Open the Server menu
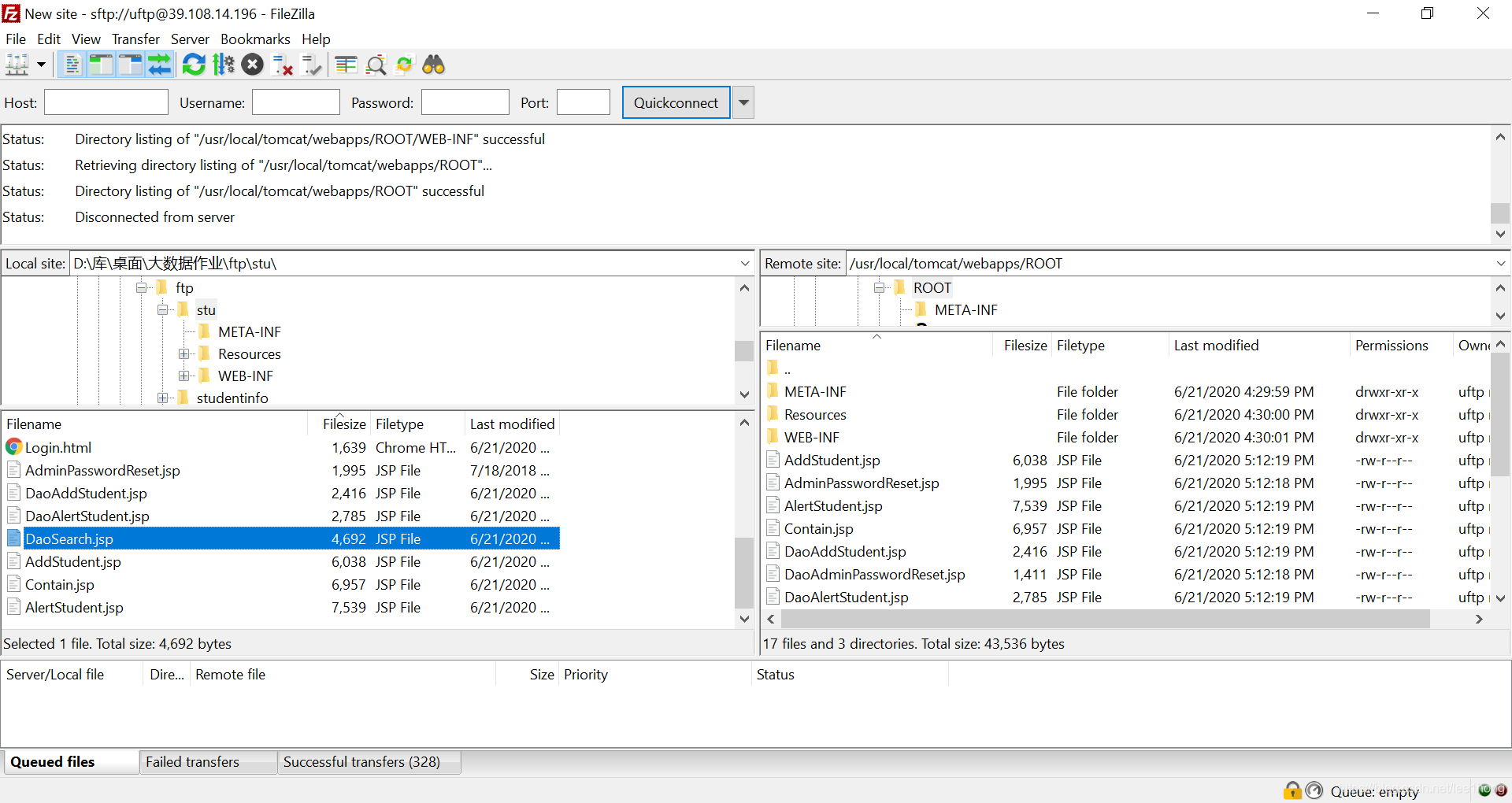1512x803 pixels. (x=190, y=39)
